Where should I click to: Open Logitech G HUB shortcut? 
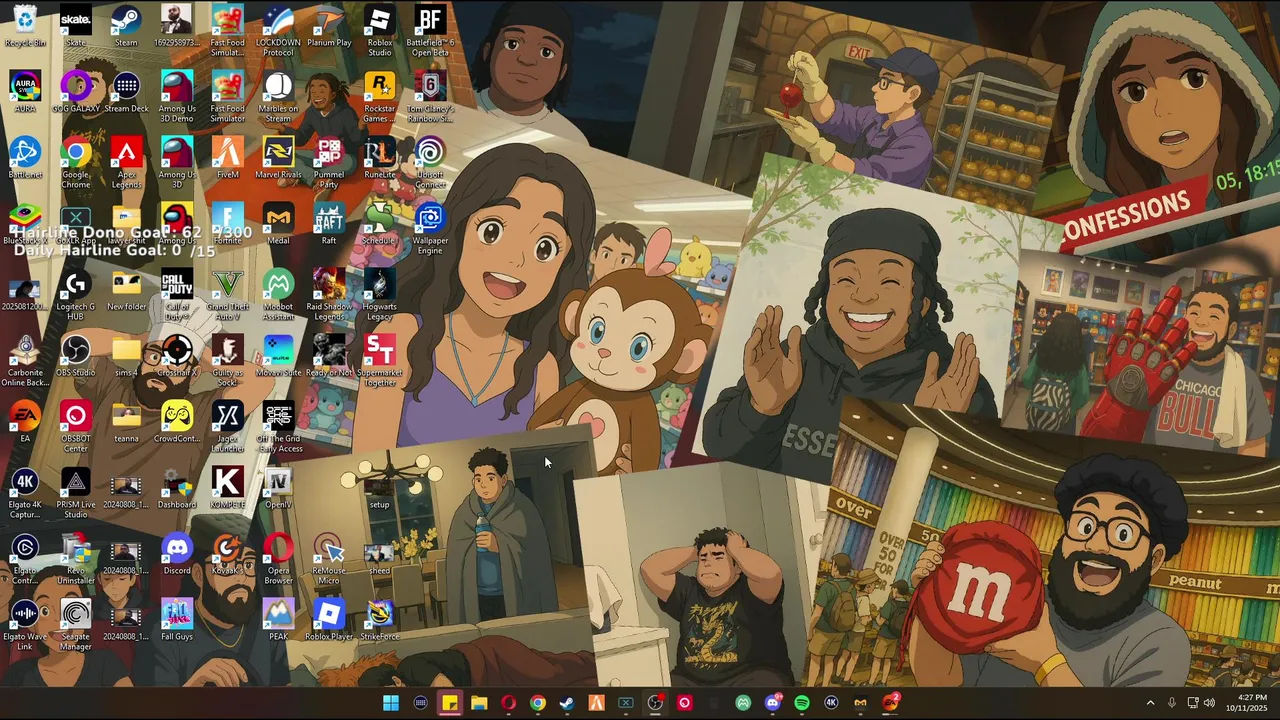click(76, 295)
